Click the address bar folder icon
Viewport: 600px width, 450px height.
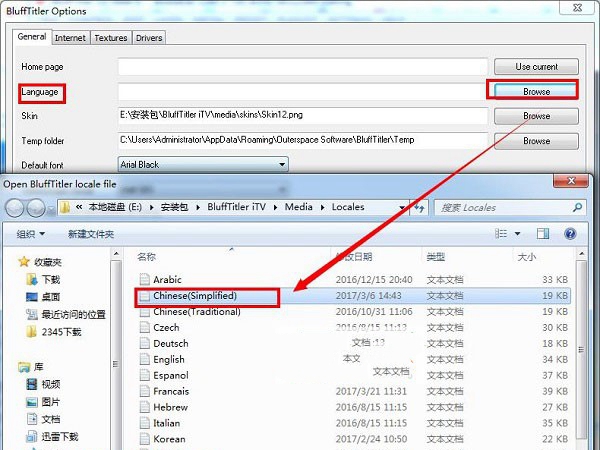click(x=65, y=207)
